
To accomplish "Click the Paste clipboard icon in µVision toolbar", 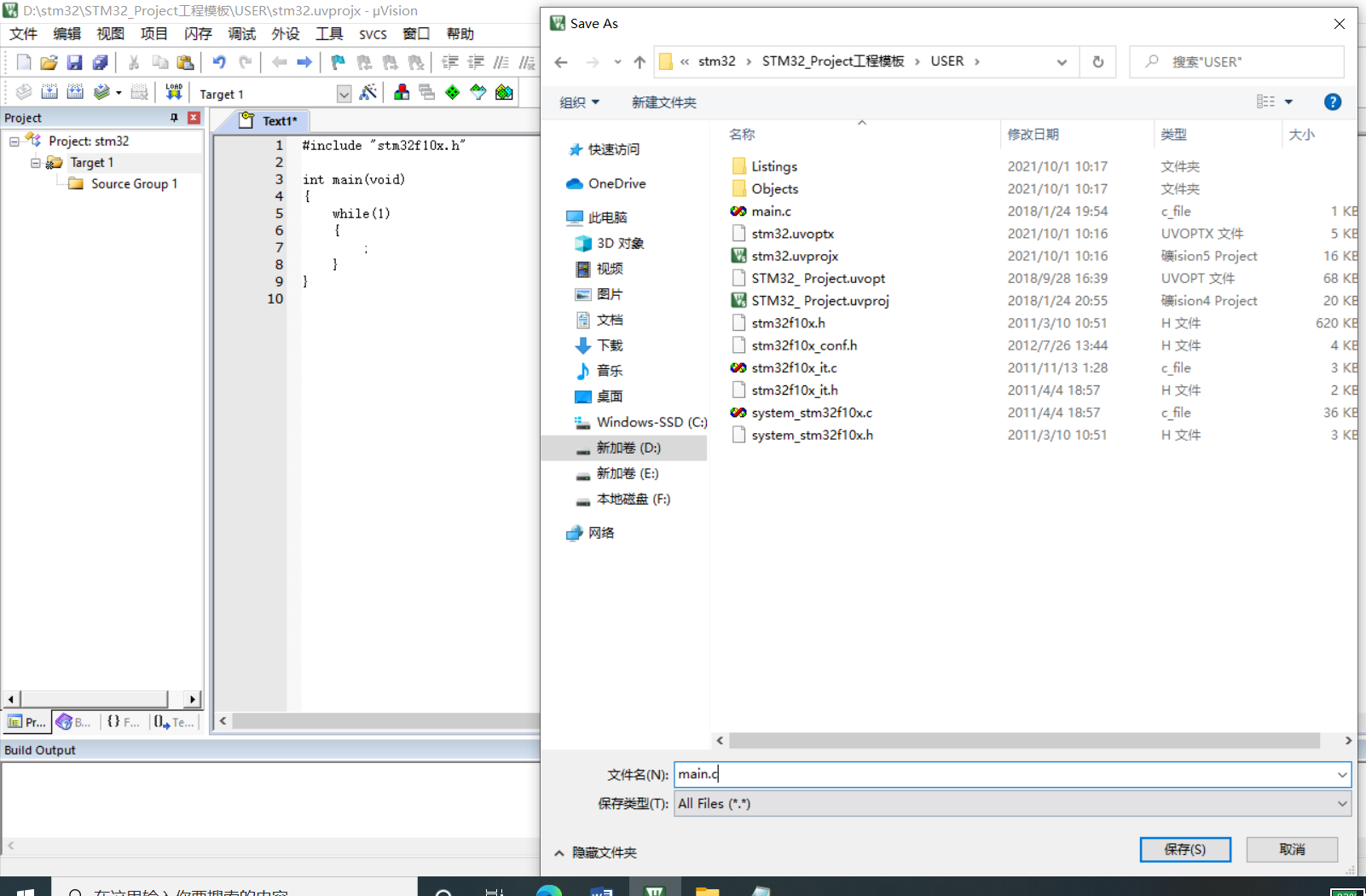I will point(185,62).
